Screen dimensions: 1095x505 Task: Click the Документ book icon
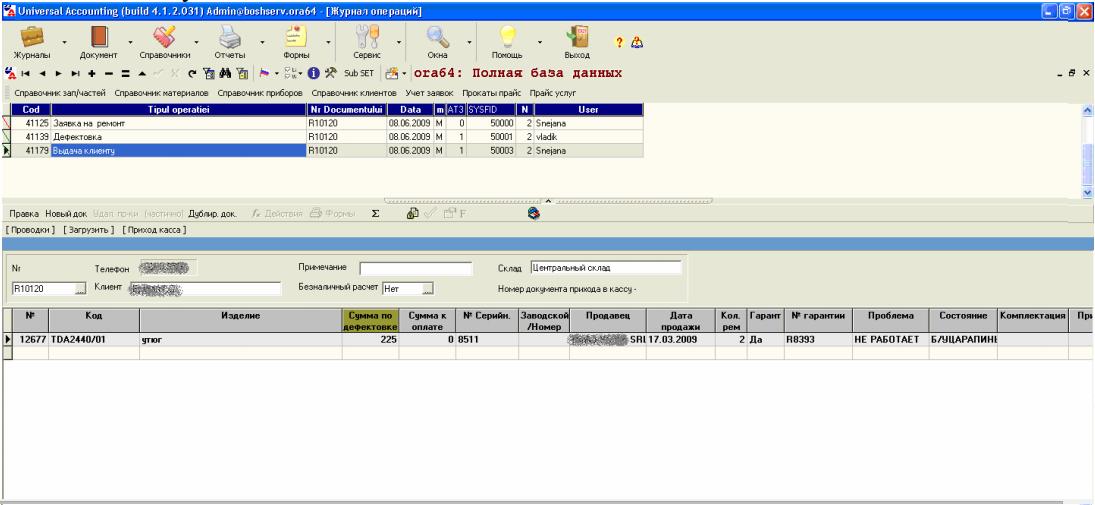pyautogui.click(x=98, y=37)
